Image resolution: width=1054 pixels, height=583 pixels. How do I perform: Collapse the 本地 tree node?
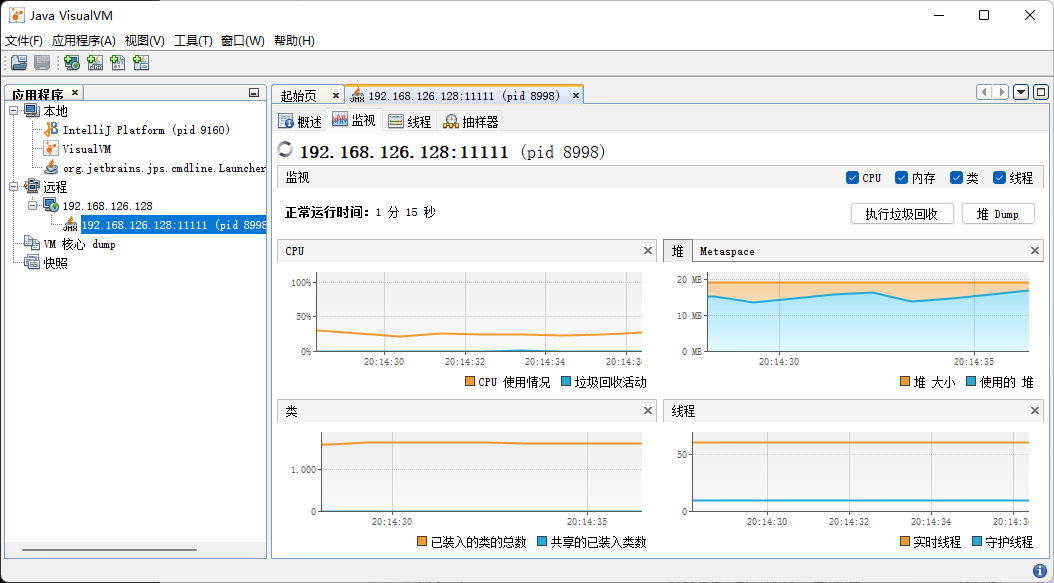click(x=14, y=111)
